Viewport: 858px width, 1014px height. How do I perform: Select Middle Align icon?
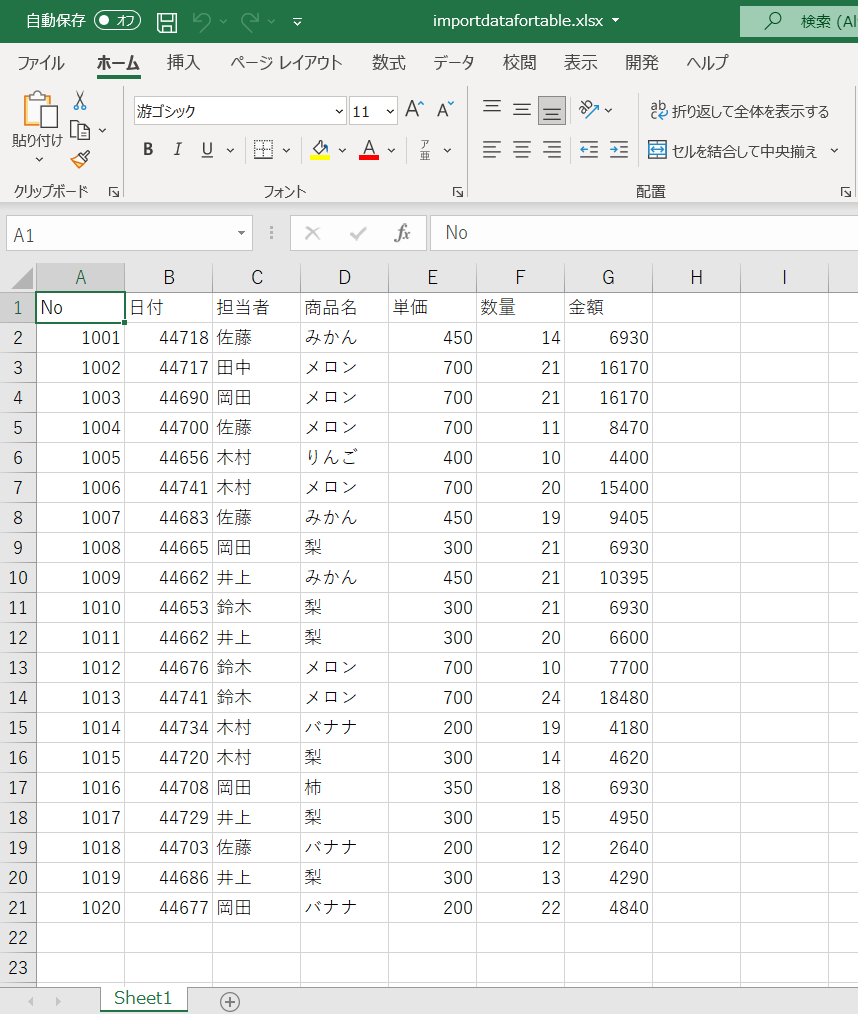point(522,110)
